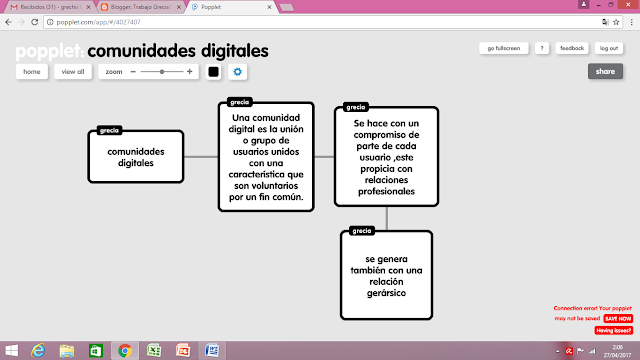The height and width of the screenshot is (360, 640).
Task: Click the zoom minus icon
Action: 133,72
